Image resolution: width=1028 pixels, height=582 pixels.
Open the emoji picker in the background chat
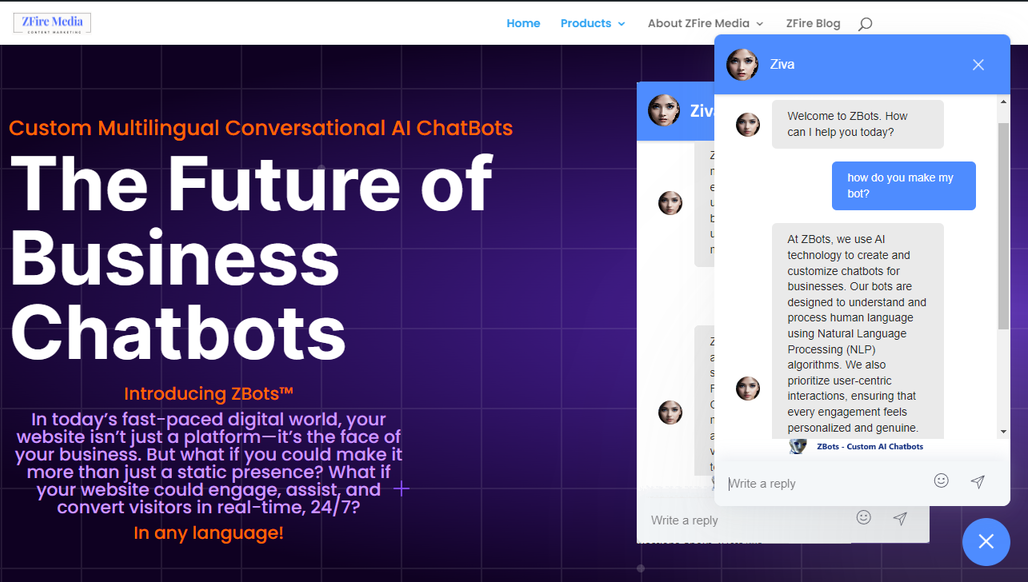pyautogui.click(x=863, y=517)
